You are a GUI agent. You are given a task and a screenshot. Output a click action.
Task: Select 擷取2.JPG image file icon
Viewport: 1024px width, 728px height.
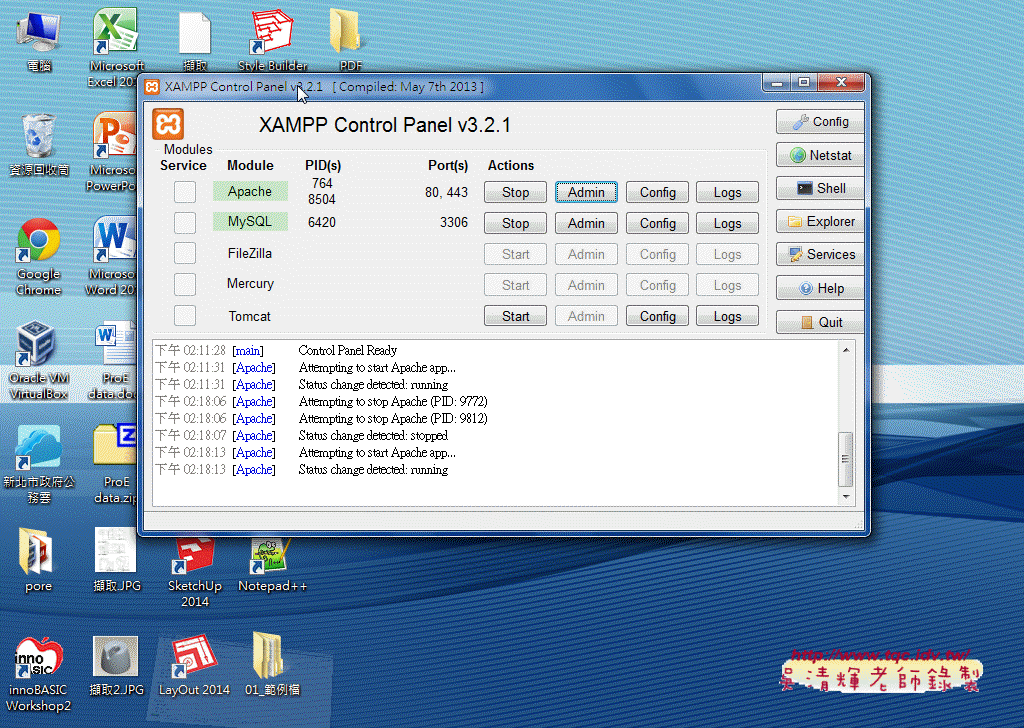pyautogui.click(x=116, y=665)
